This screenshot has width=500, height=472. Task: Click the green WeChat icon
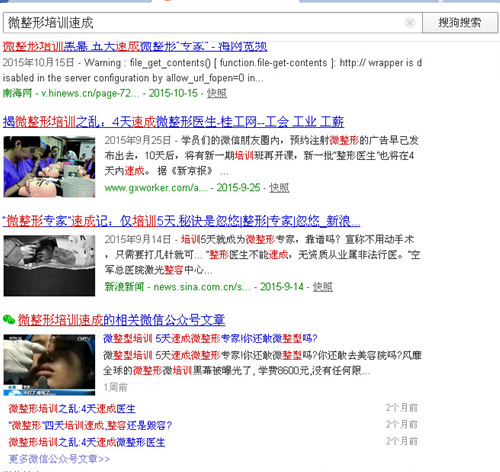tap(9, 320)
